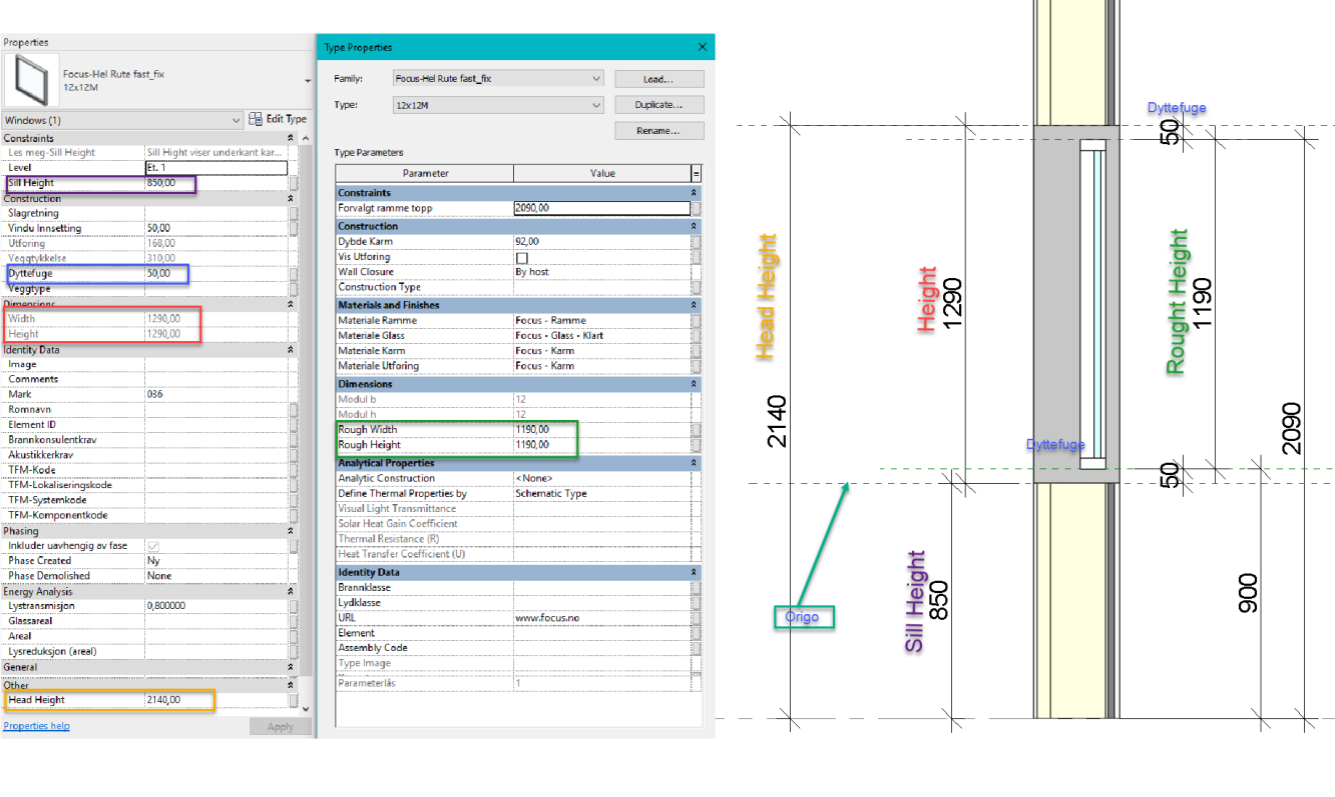Viewport: 1335px width, 797px height.
Task: Click the Forvalgt ramme topp associate parameter button
Action: point(696,208)
